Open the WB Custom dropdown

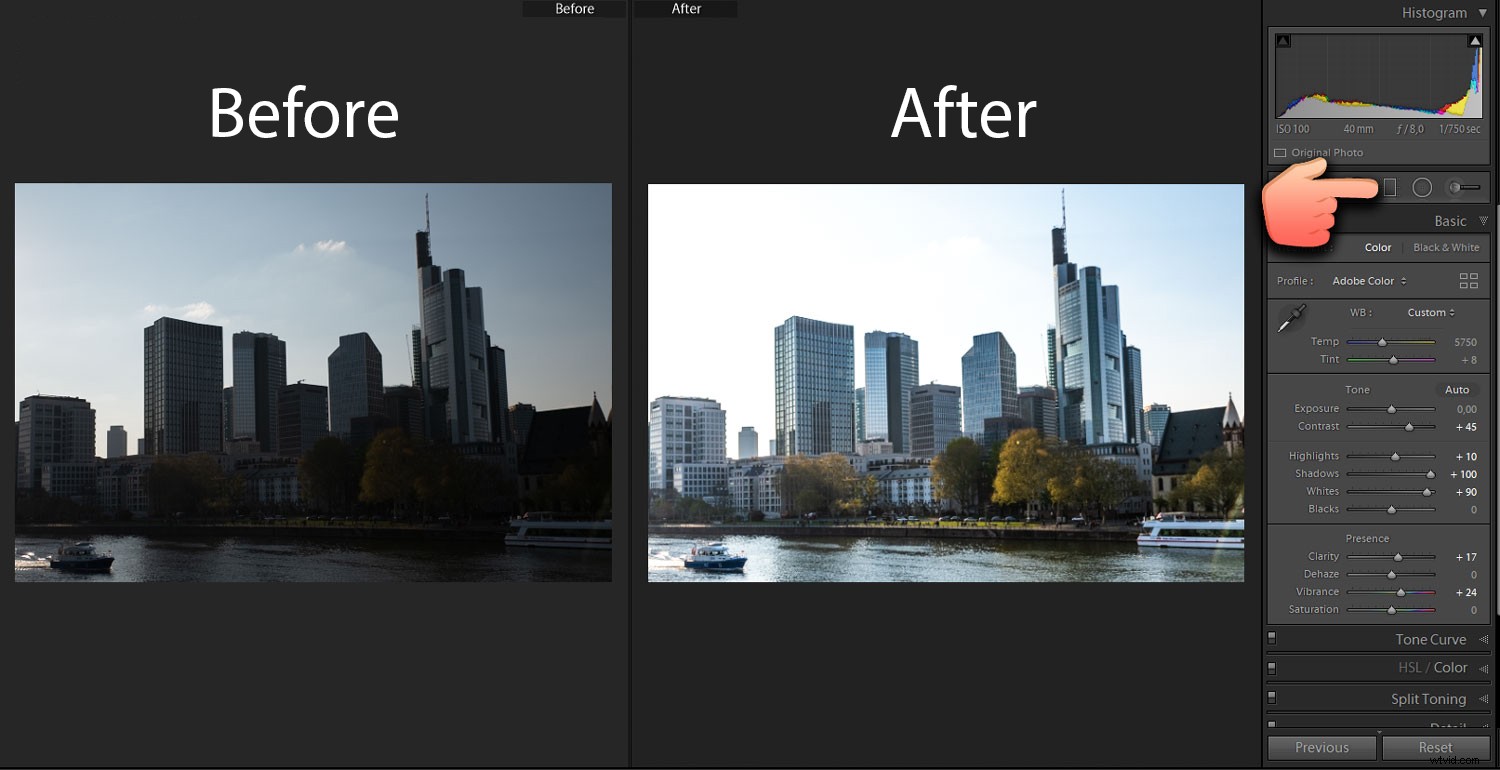point(1429,312)
